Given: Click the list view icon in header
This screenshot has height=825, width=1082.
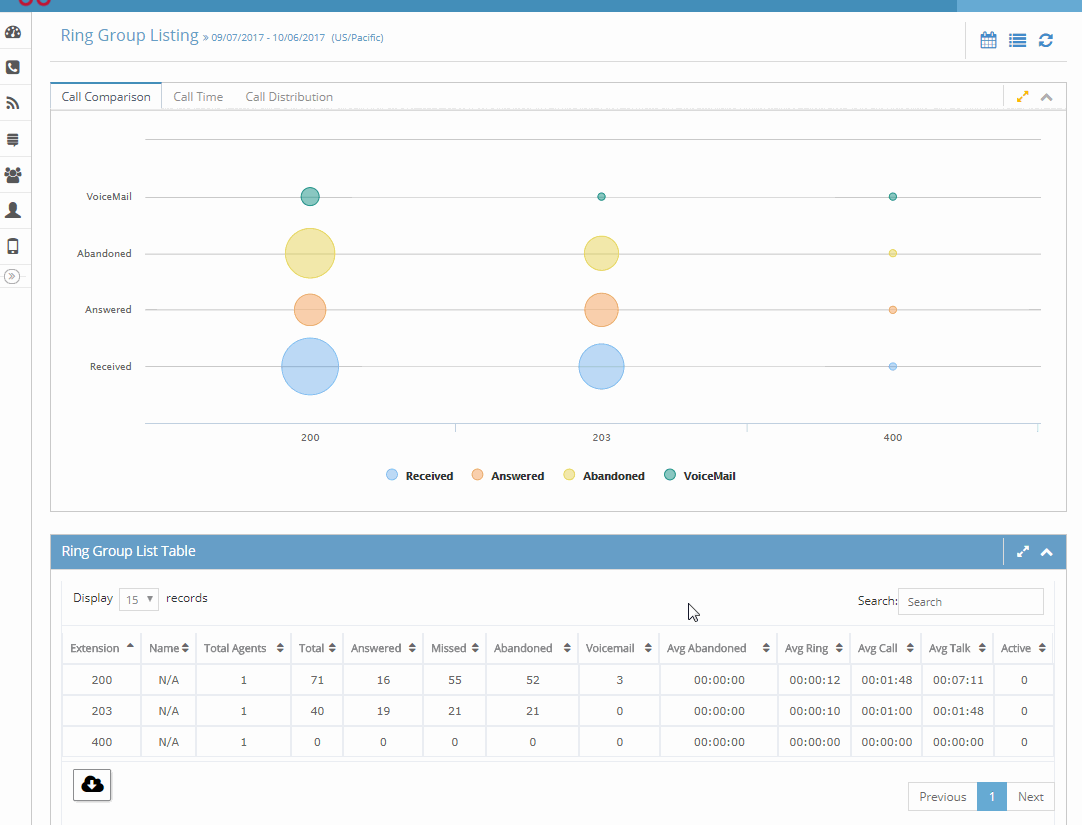Looking at the screenshot, I should click(x=1017, y=41).
